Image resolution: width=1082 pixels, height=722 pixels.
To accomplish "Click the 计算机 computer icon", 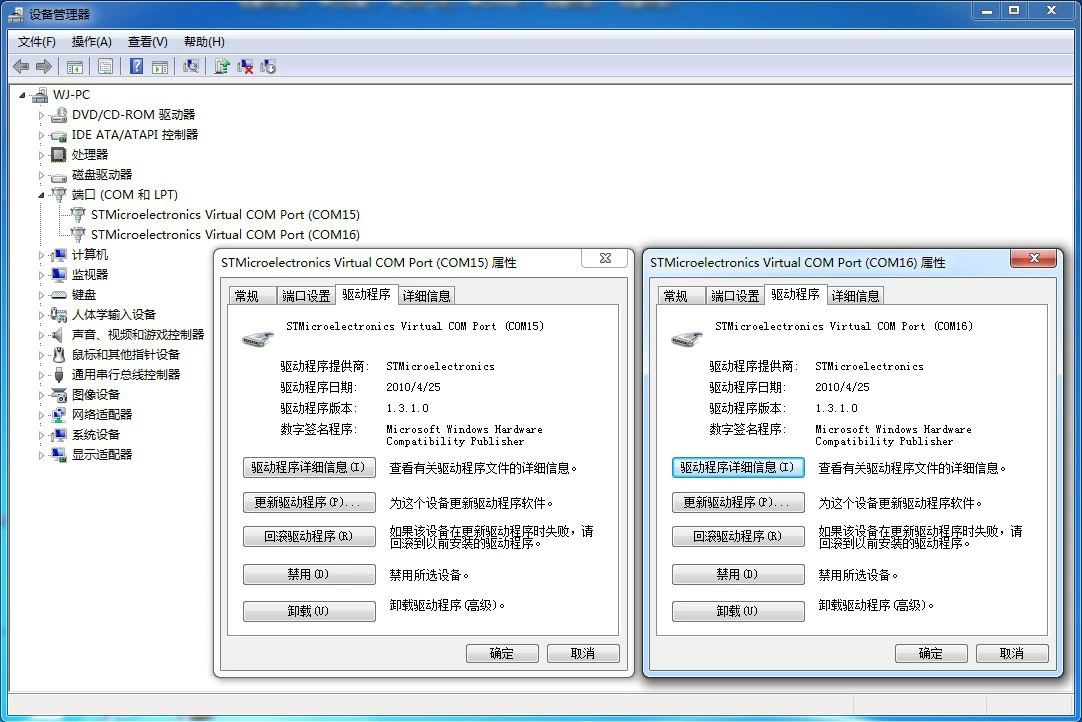I will pyautogui.click(x=59, y=255).
